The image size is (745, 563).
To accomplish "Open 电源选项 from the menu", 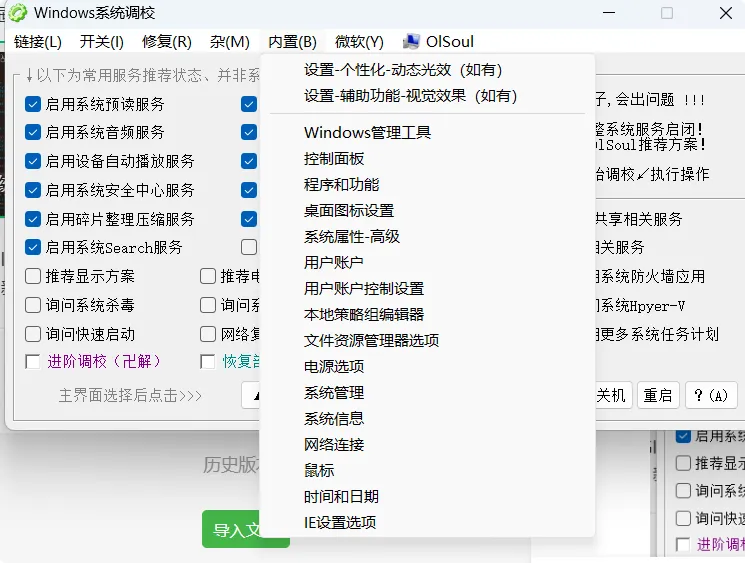I will 428,366.
